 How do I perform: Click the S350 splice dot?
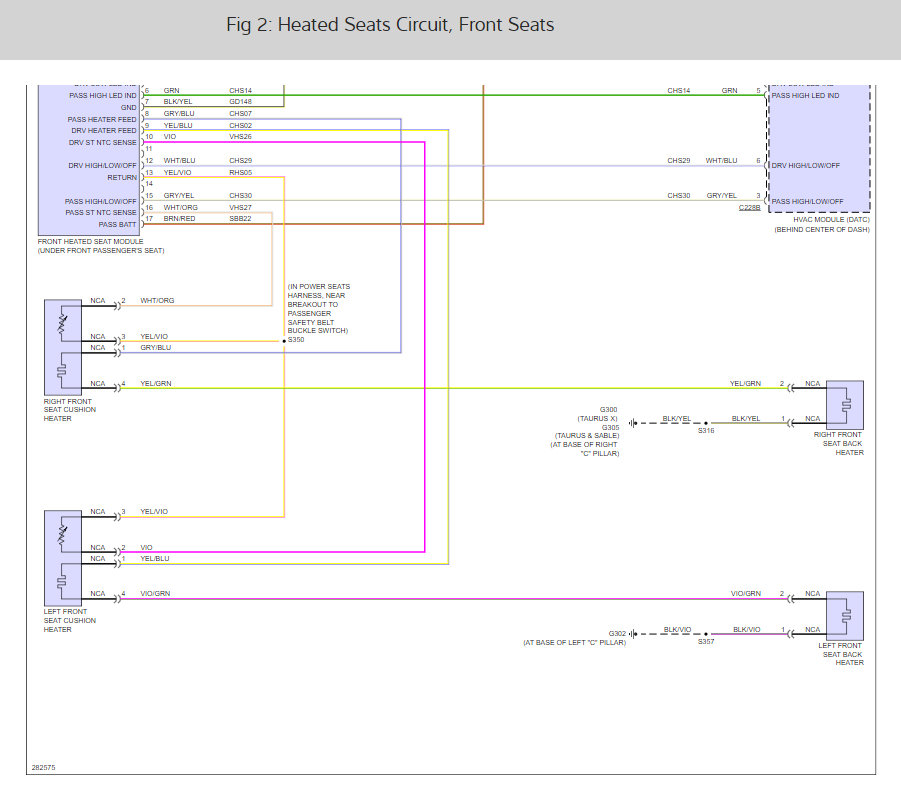pyautogui.click(x=284, y=341)
